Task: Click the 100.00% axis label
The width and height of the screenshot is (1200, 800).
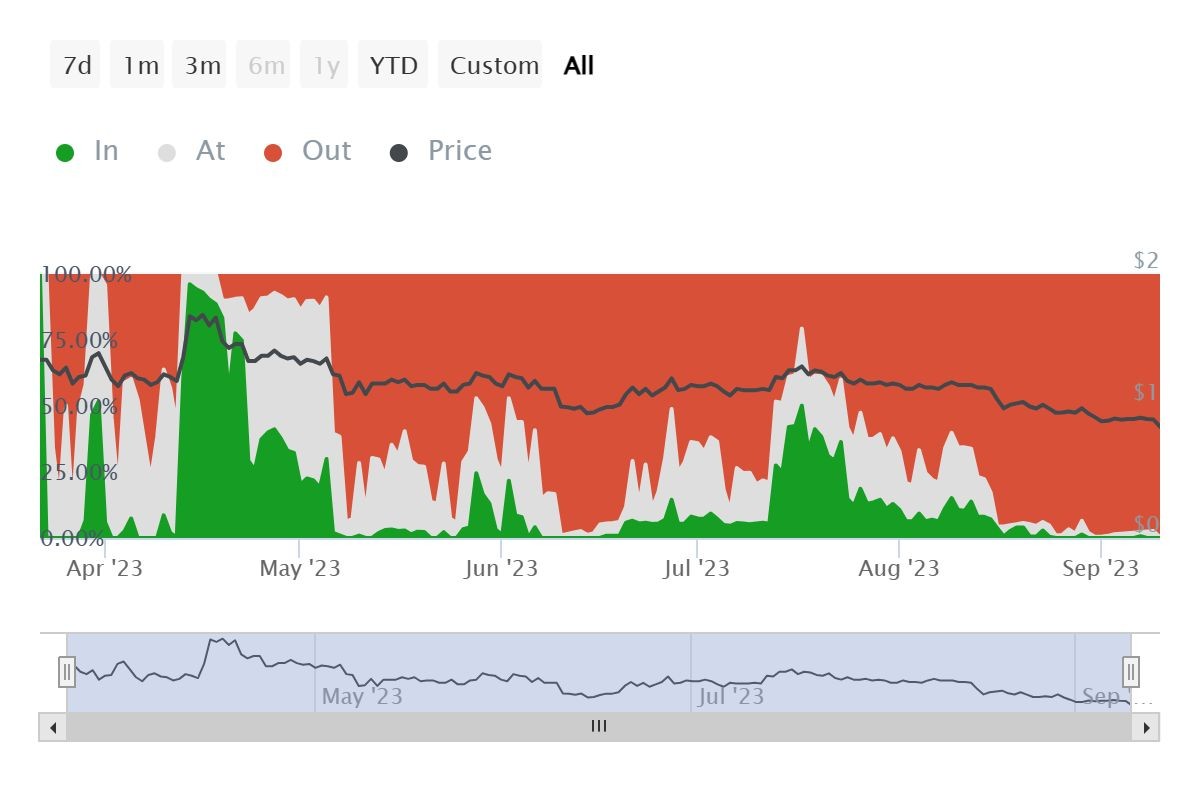Action: pos(86,274)
